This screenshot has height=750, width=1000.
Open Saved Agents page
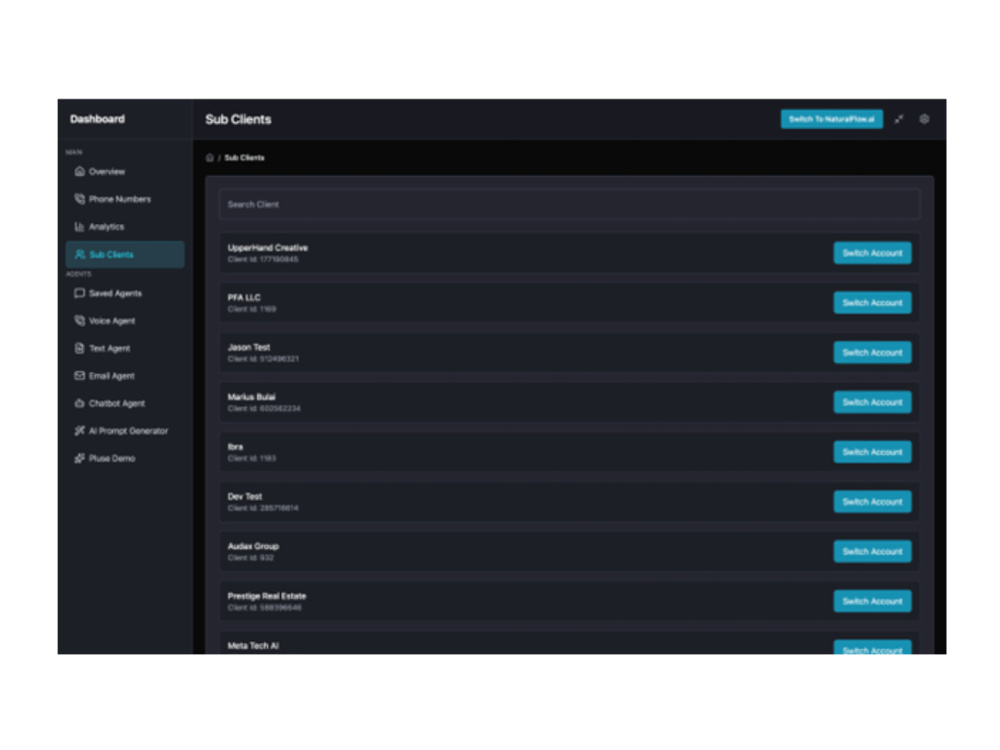point(125,293)
